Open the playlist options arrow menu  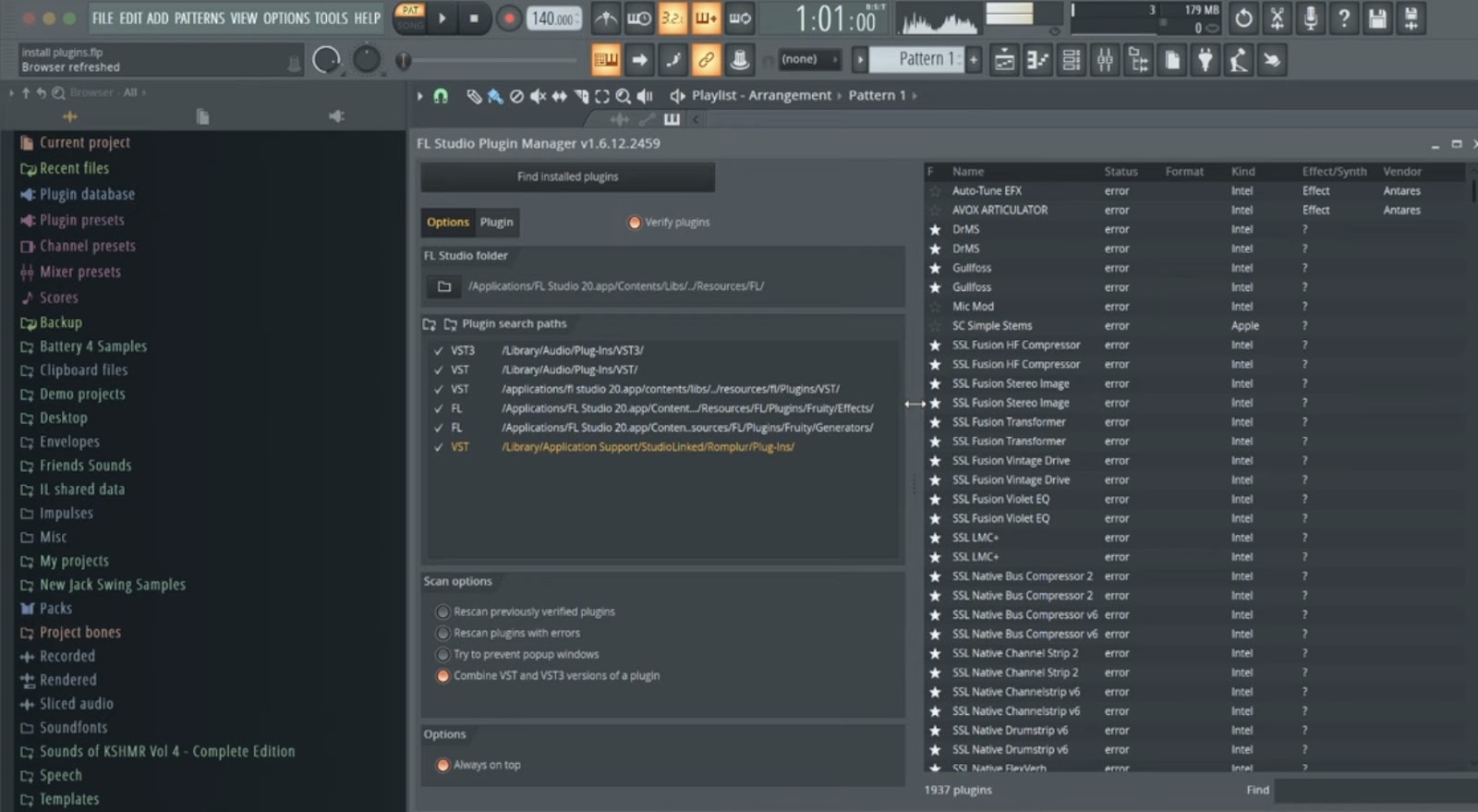tap(420, 95)
